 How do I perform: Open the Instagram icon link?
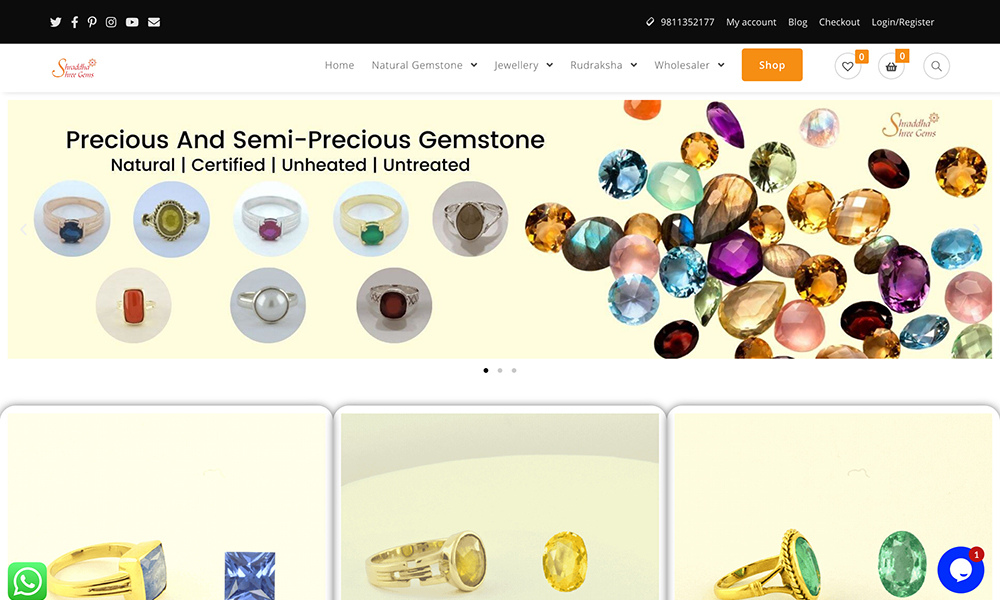click(111, 22)
